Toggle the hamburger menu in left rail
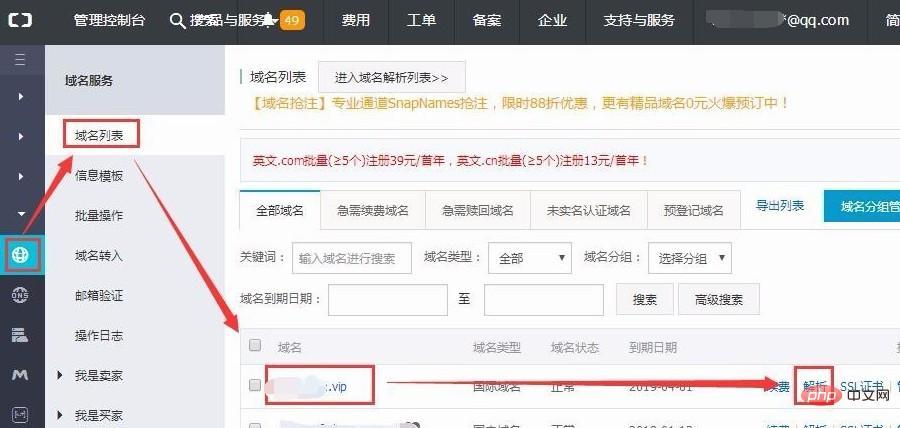The image size is (900, 428). click(x=21, y=59)
